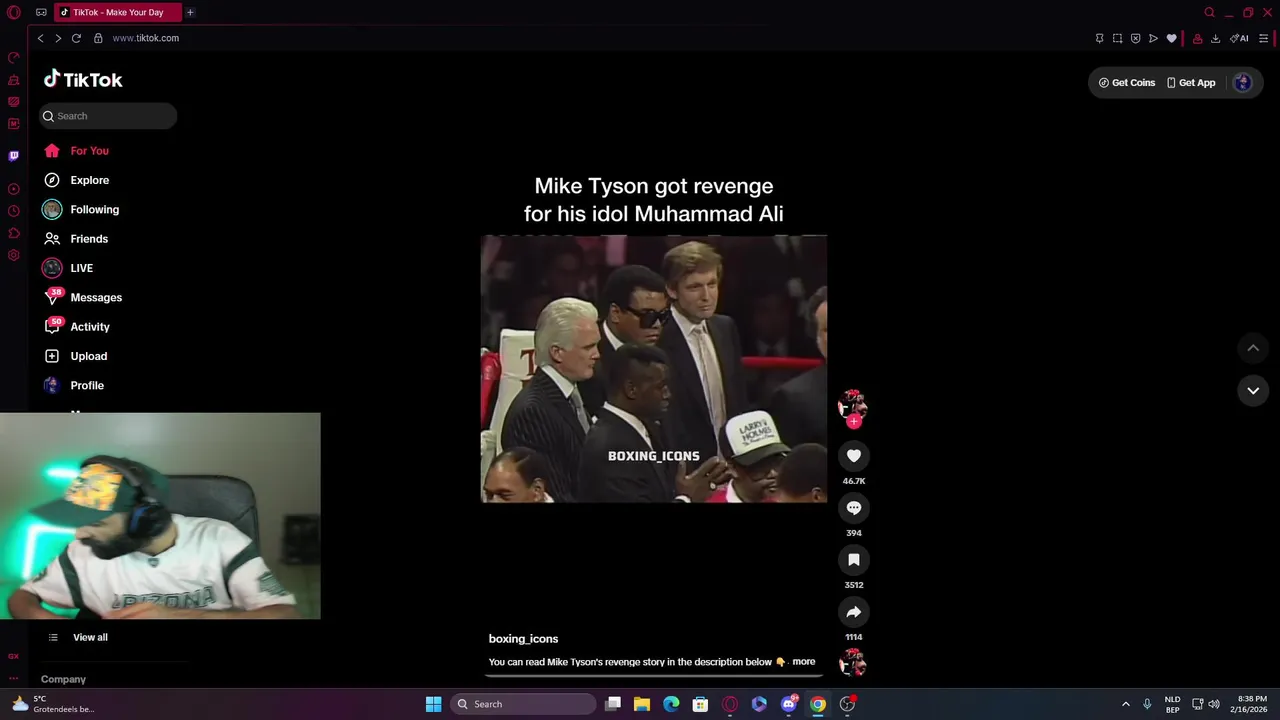Open the LIVE section
1280x720 pixels.
tap(70, 268)
